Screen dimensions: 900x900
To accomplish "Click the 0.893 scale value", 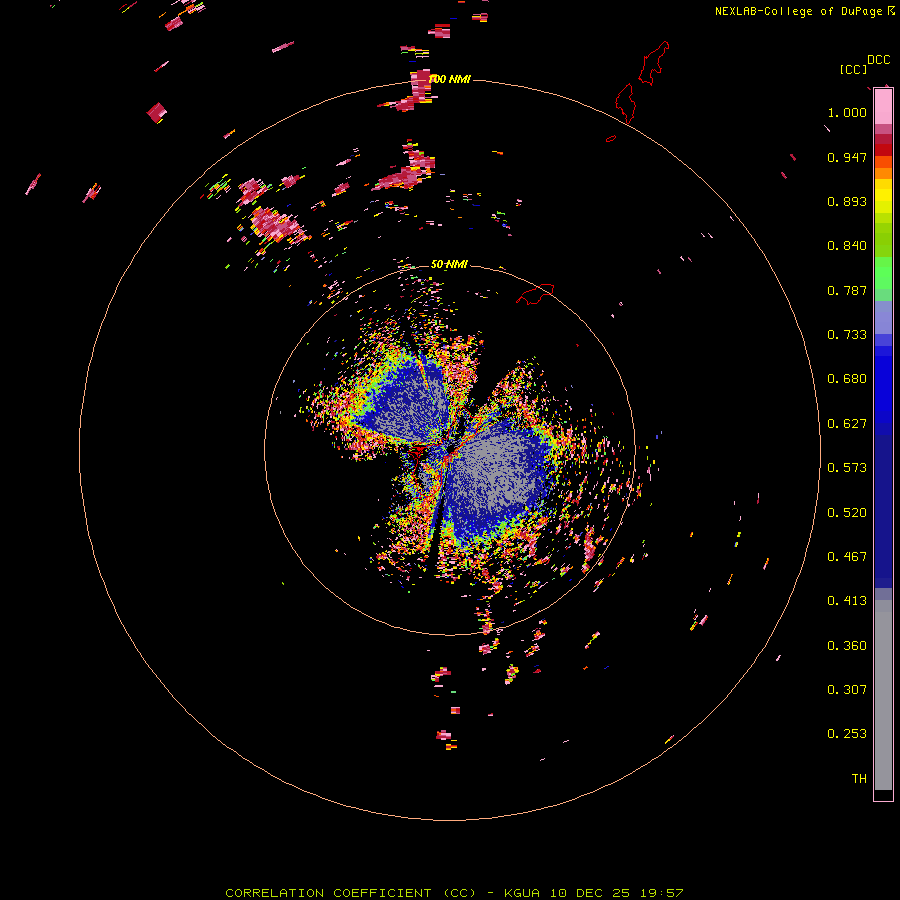I will 847,201.
